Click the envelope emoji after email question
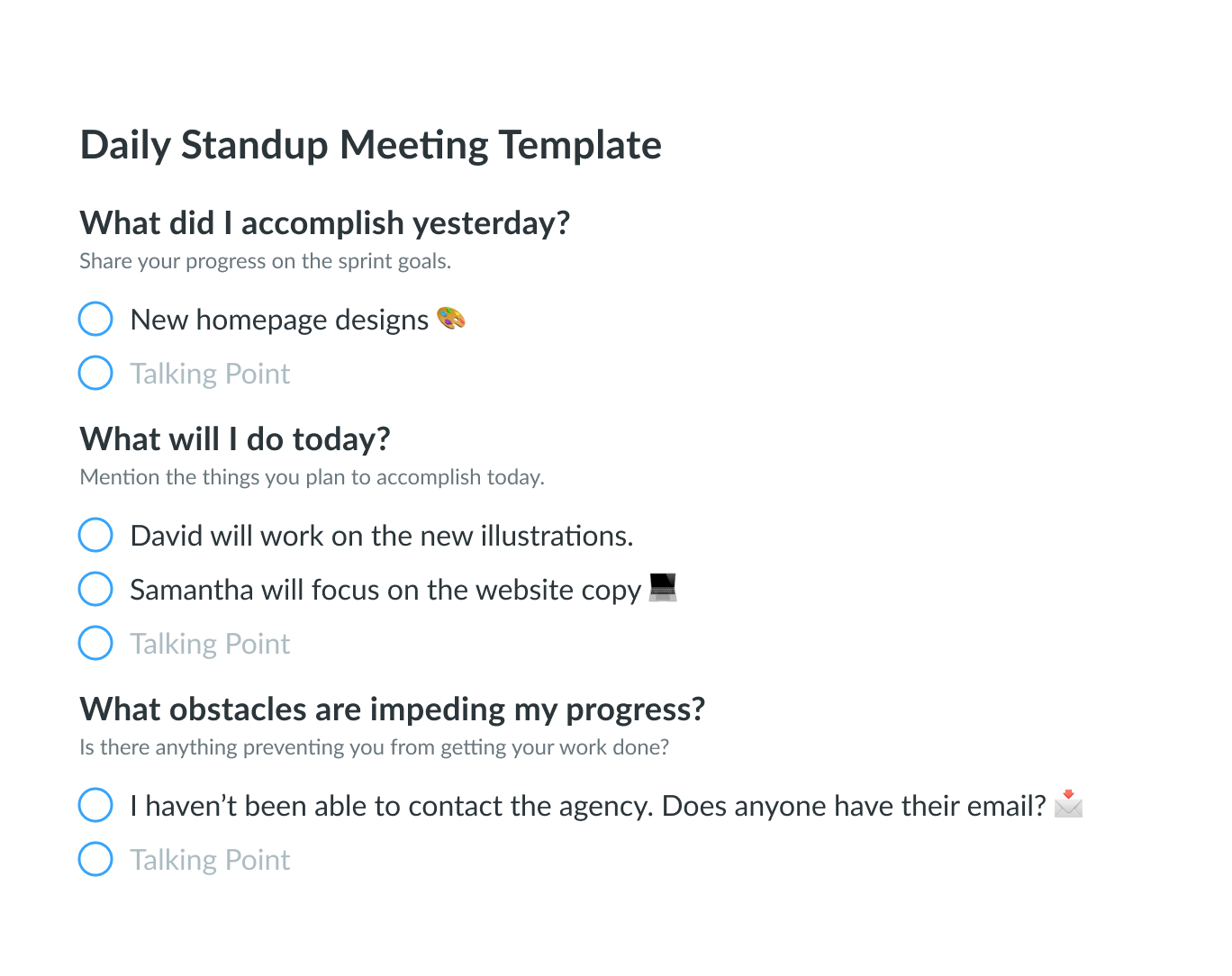This screenshot has height=976, width=1232. coord(1069,803)
